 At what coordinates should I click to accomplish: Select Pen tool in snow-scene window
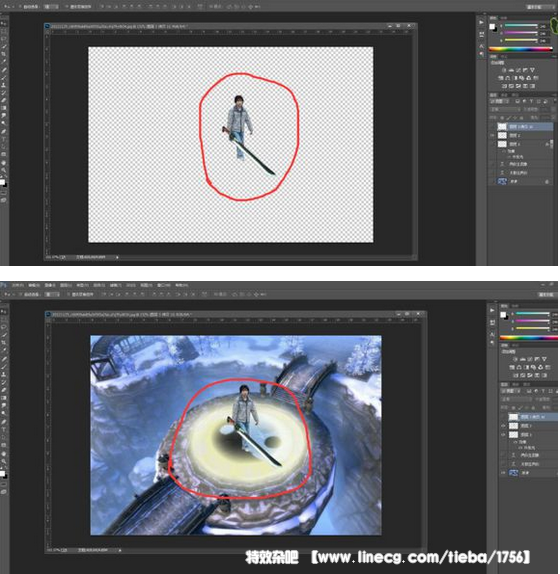click(x=4, y=422)
